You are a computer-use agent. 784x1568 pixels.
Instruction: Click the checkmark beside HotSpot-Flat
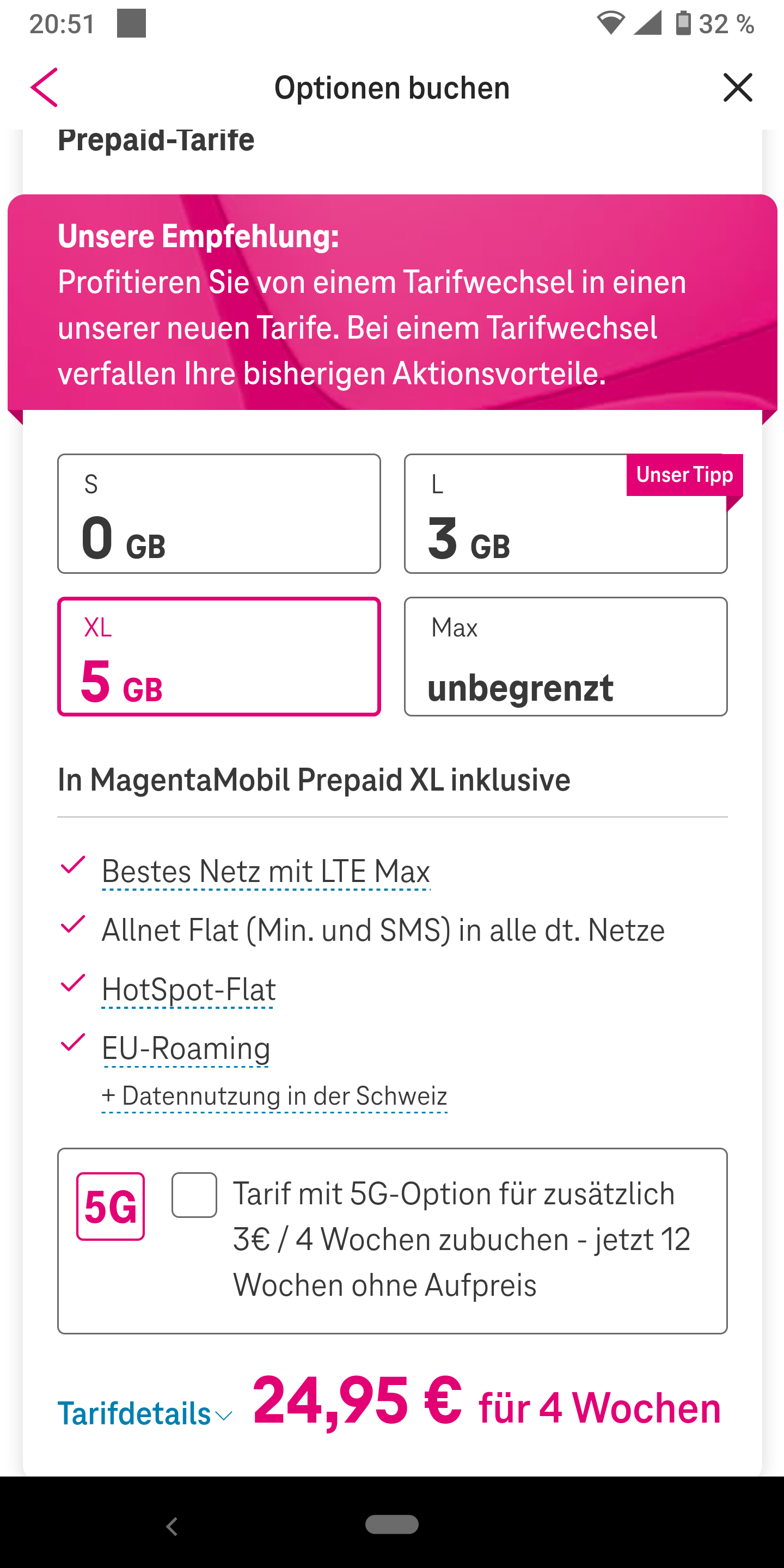72,984
